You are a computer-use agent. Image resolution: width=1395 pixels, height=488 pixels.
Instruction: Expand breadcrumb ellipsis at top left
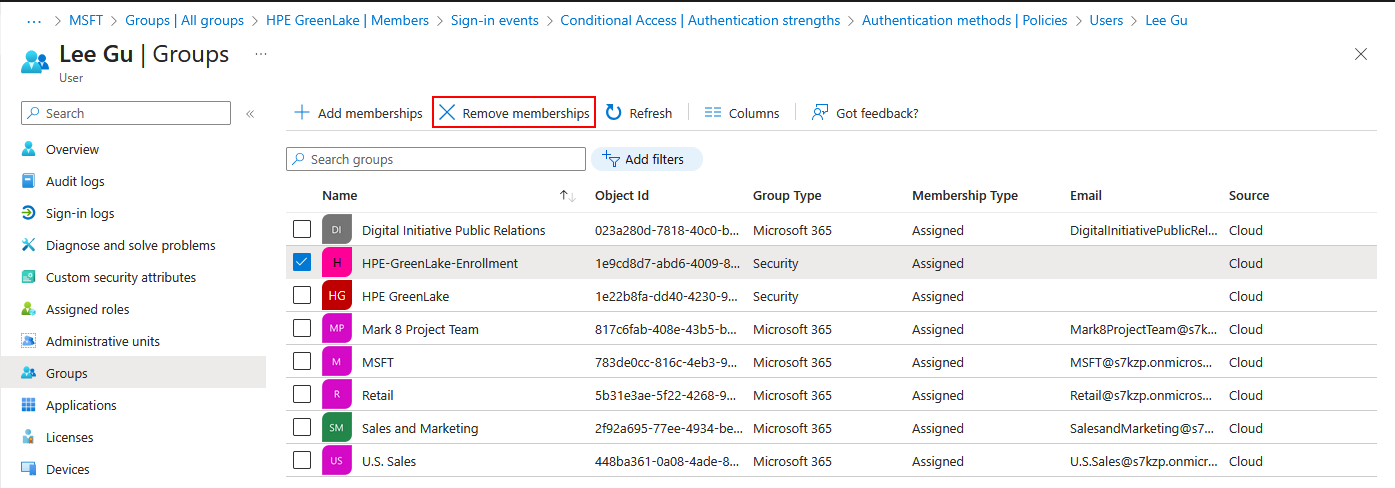coord(34,20)
